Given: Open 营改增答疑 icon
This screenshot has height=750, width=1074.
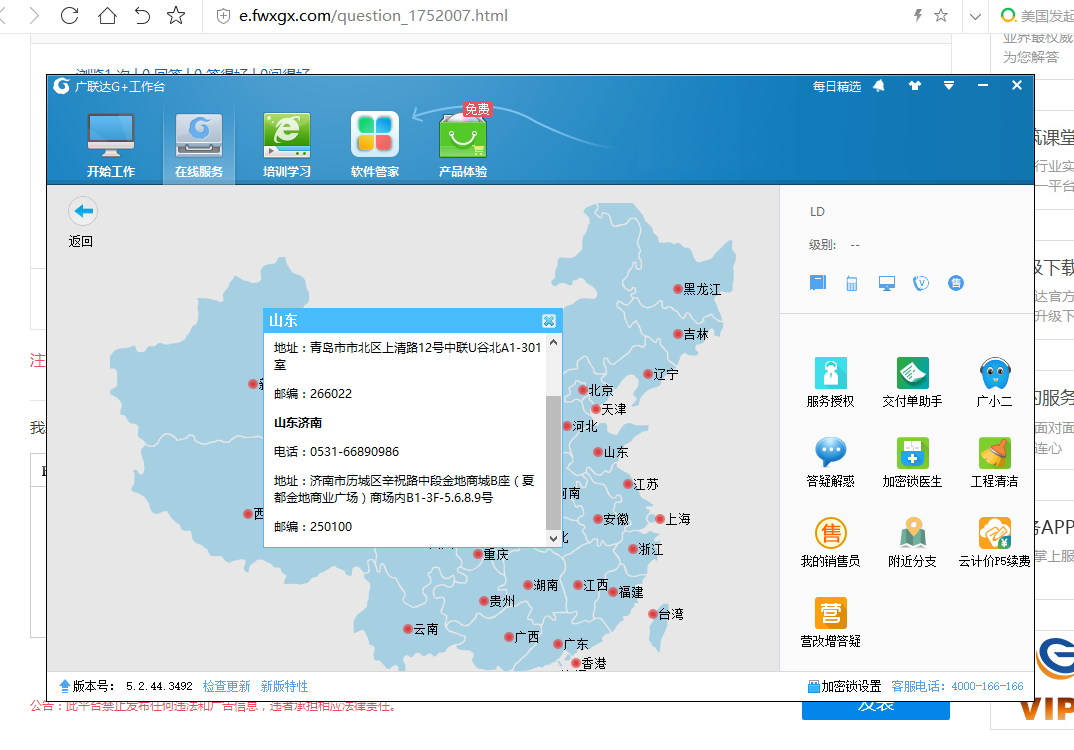Looking at the screenshot, I should pyautogui.click(x=830, y=623).
